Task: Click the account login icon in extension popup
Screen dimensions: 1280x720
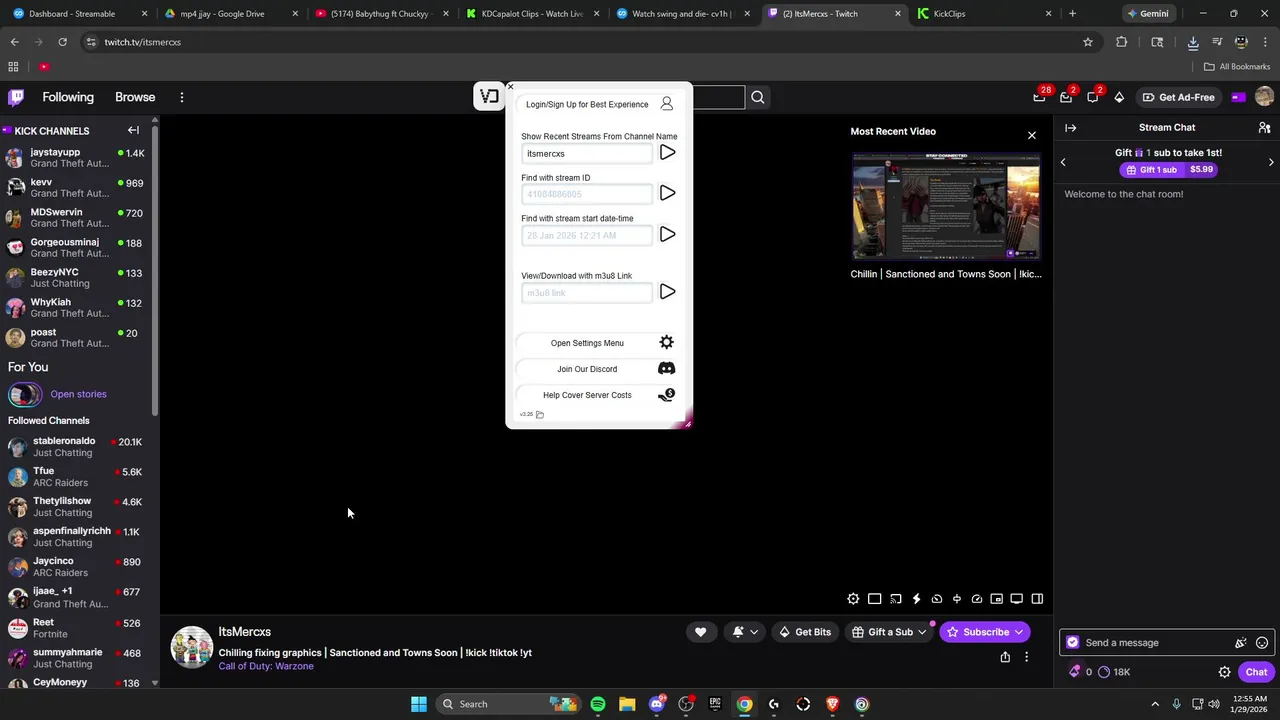Action: (x=667, y=104)
